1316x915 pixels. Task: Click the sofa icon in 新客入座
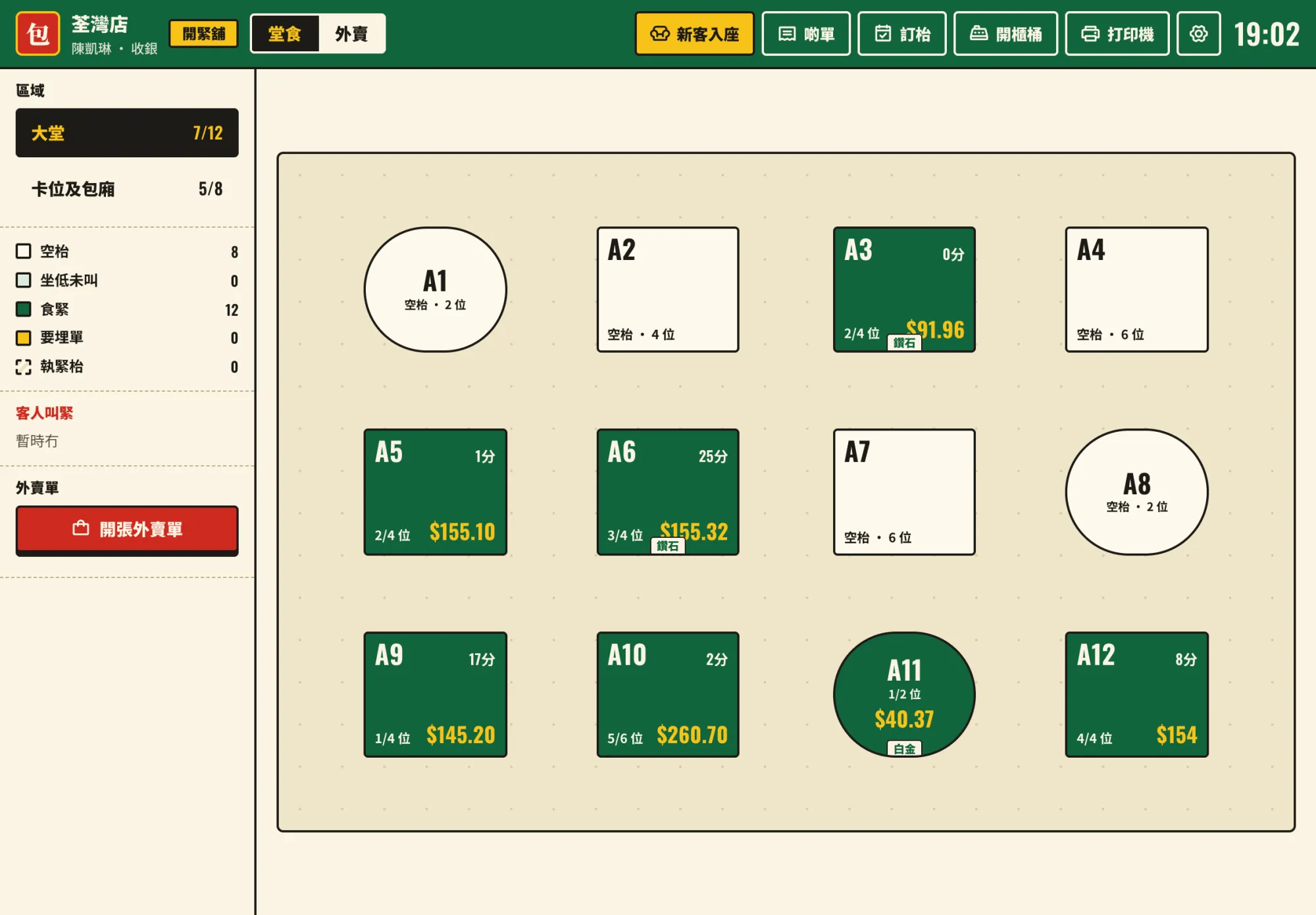659,34
